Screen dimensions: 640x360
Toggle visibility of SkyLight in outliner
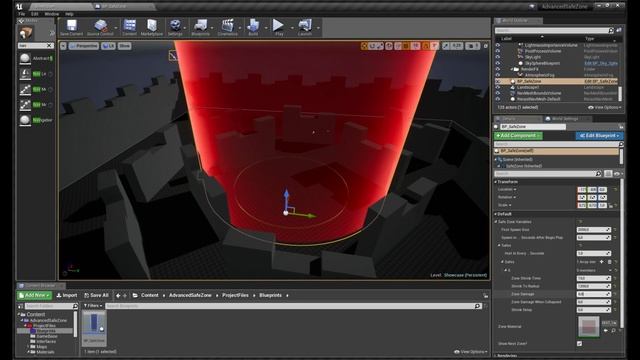(498, 57)
